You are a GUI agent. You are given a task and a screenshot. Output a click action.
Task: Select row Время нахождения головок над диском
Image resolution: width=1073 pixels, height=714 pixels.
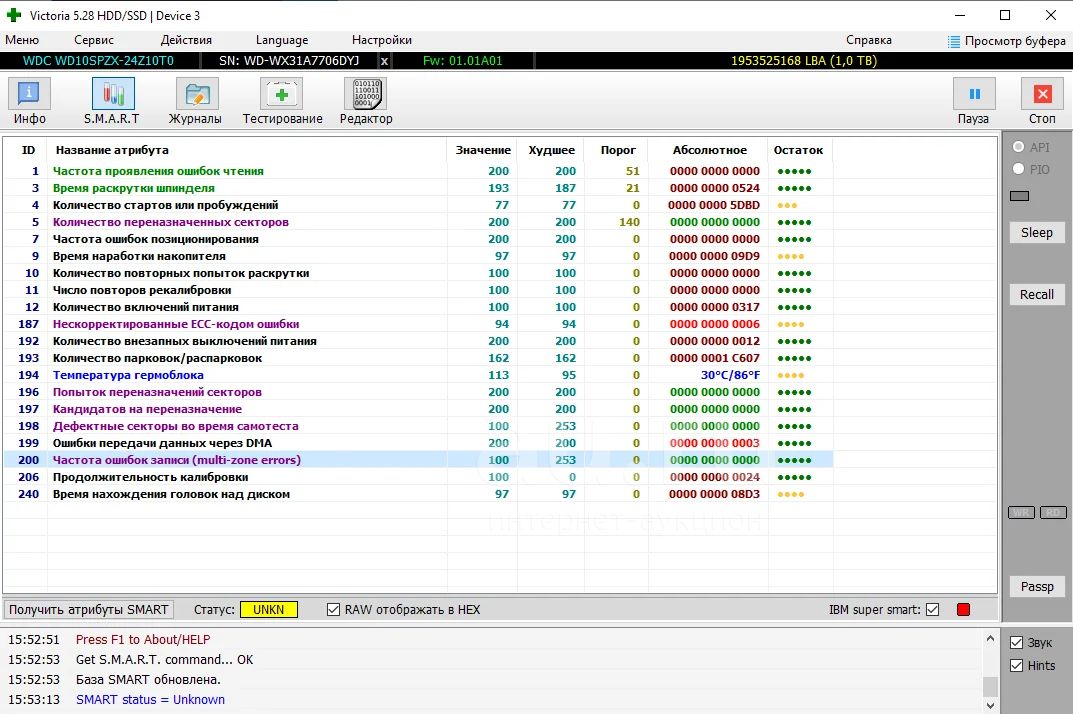(x=419, y=494)
